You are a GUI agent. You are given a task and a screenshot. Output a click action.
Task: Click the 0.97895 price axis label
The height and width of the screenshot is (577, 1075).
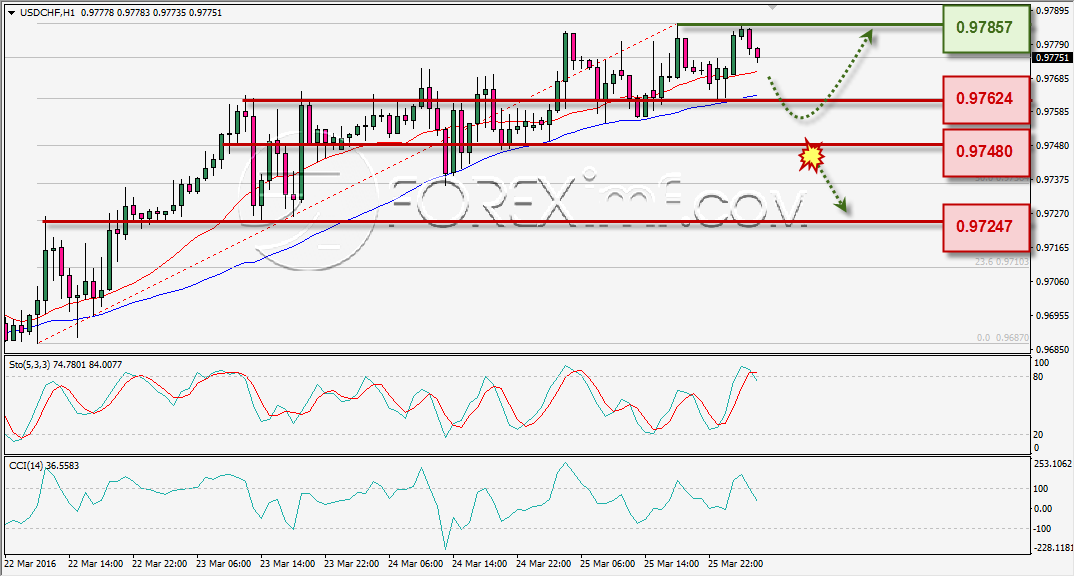(x=1052, y=11)
